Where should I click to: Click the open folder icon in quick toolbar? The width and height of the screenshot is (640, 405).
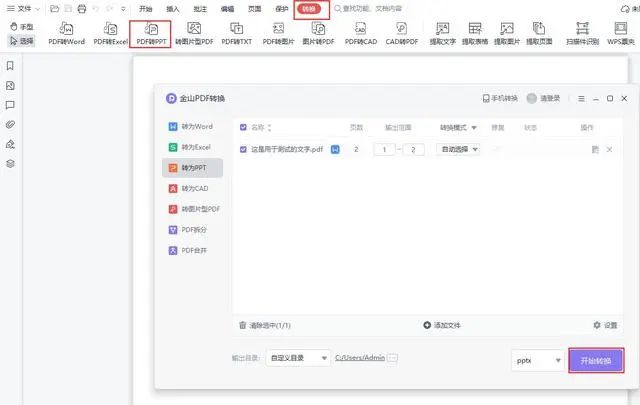coord(54,9)
